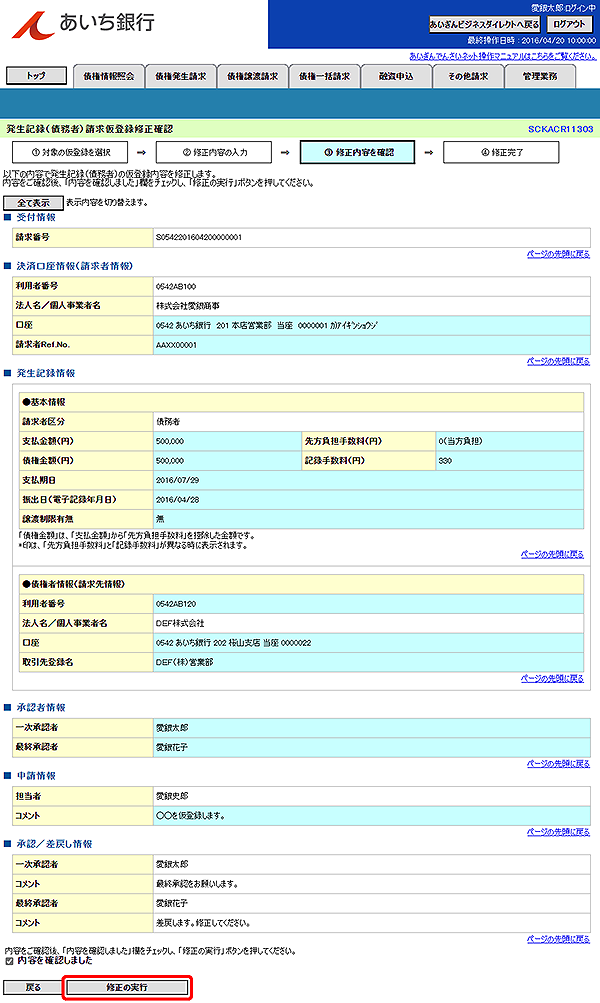Click comment 最終承認をお願いします。
The height and width of the screenshot is (1003, 600).
coord(197,884)
